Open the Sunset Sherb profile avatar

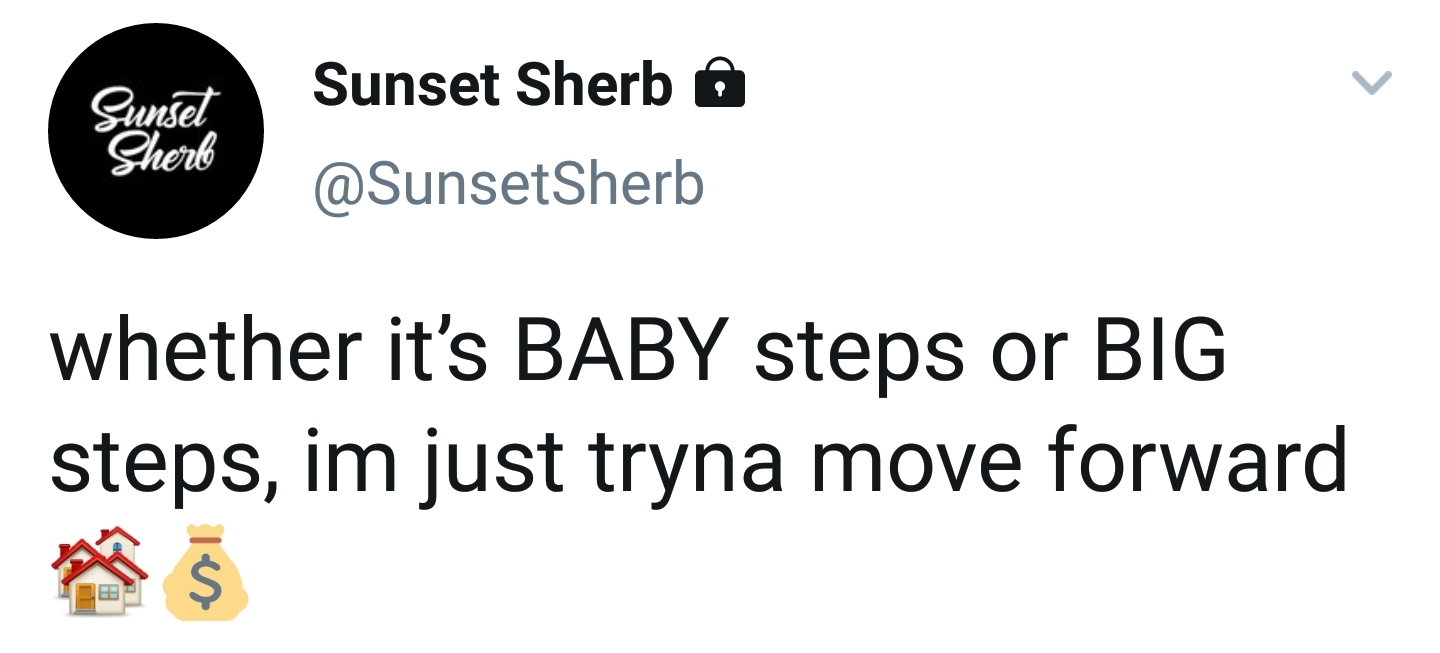point(155,130)
